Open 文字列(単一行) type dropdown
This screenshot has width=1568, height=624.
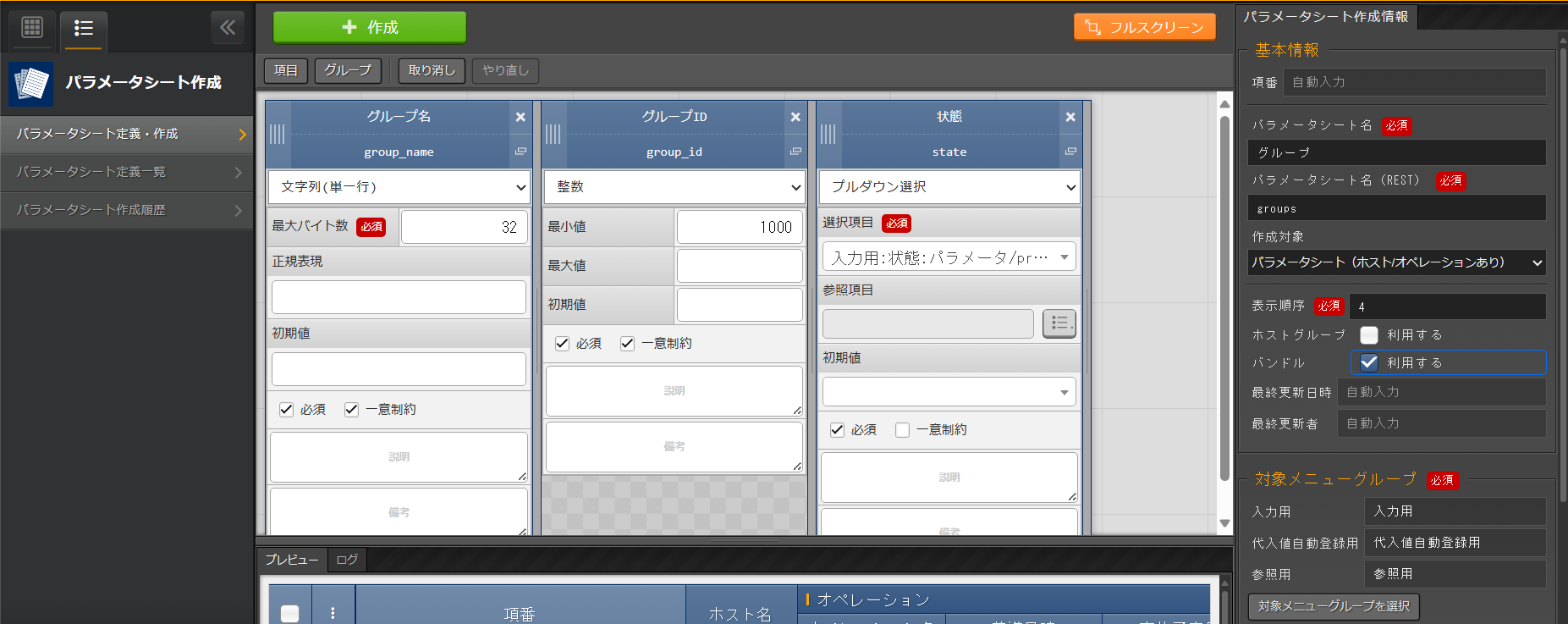399,187
